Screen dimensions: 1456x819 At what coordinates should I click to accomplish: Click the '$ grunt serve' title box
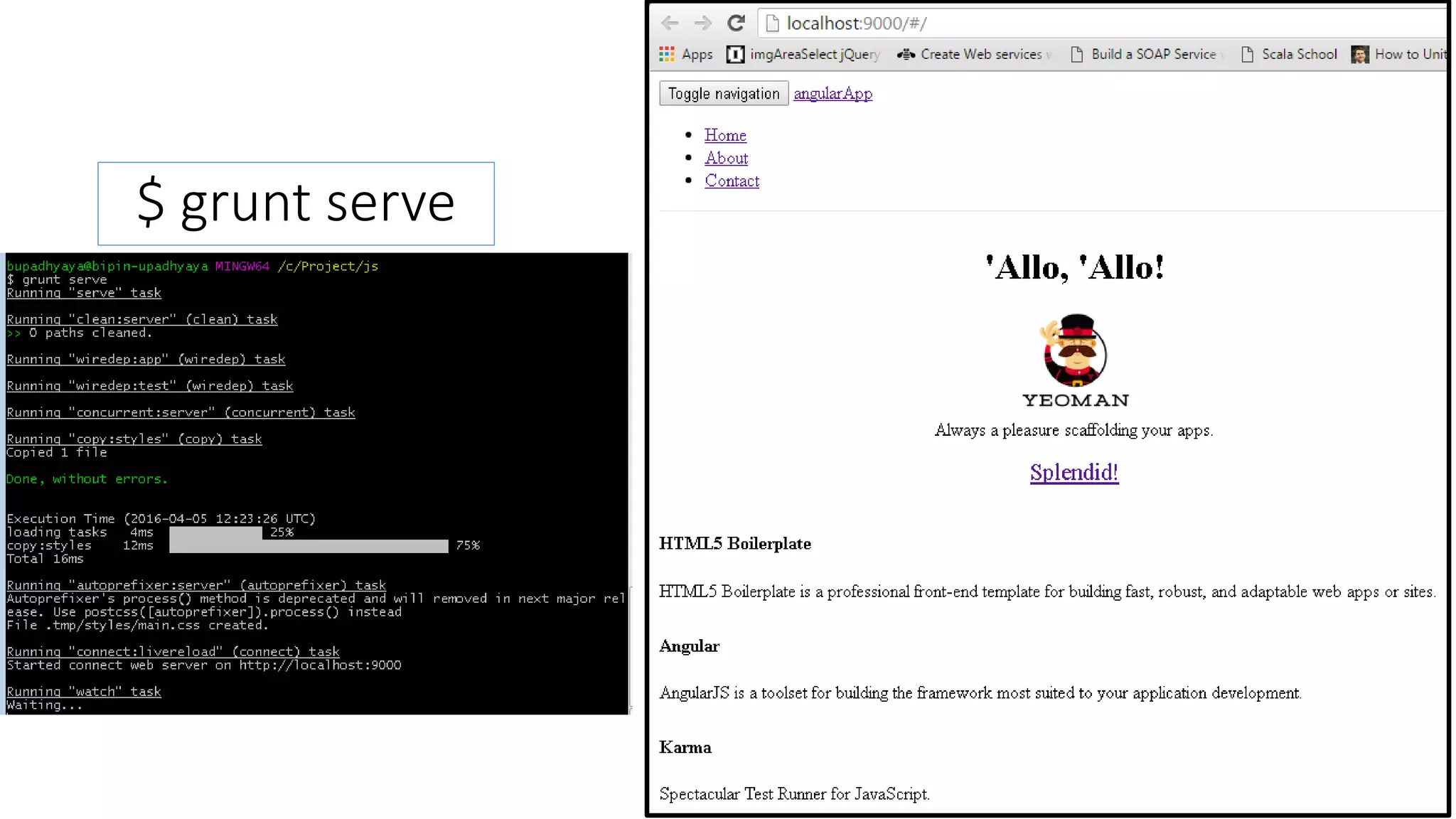point(296,203)
